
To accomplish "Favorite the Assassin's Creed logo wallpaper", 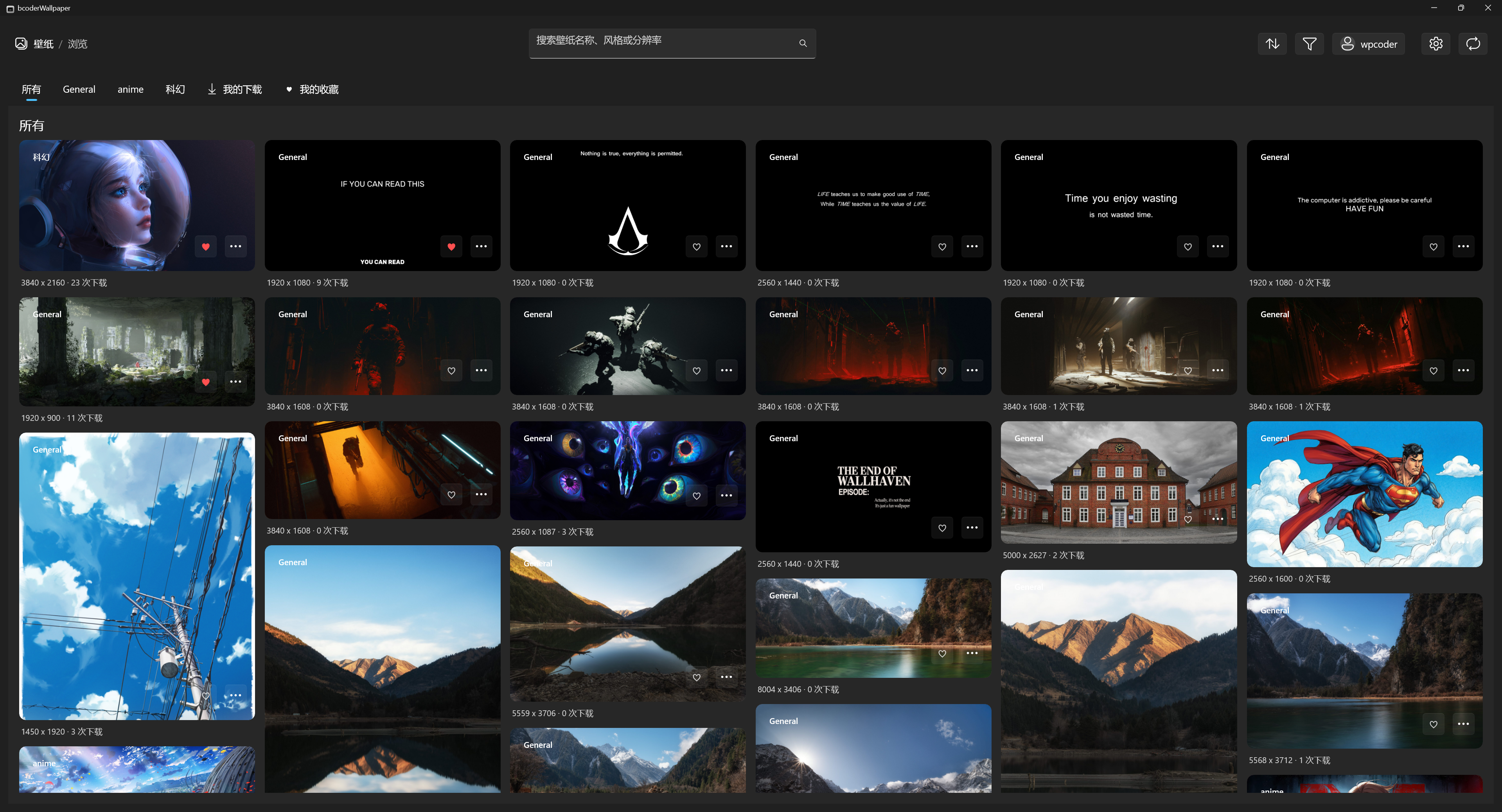I will [696, 246].
